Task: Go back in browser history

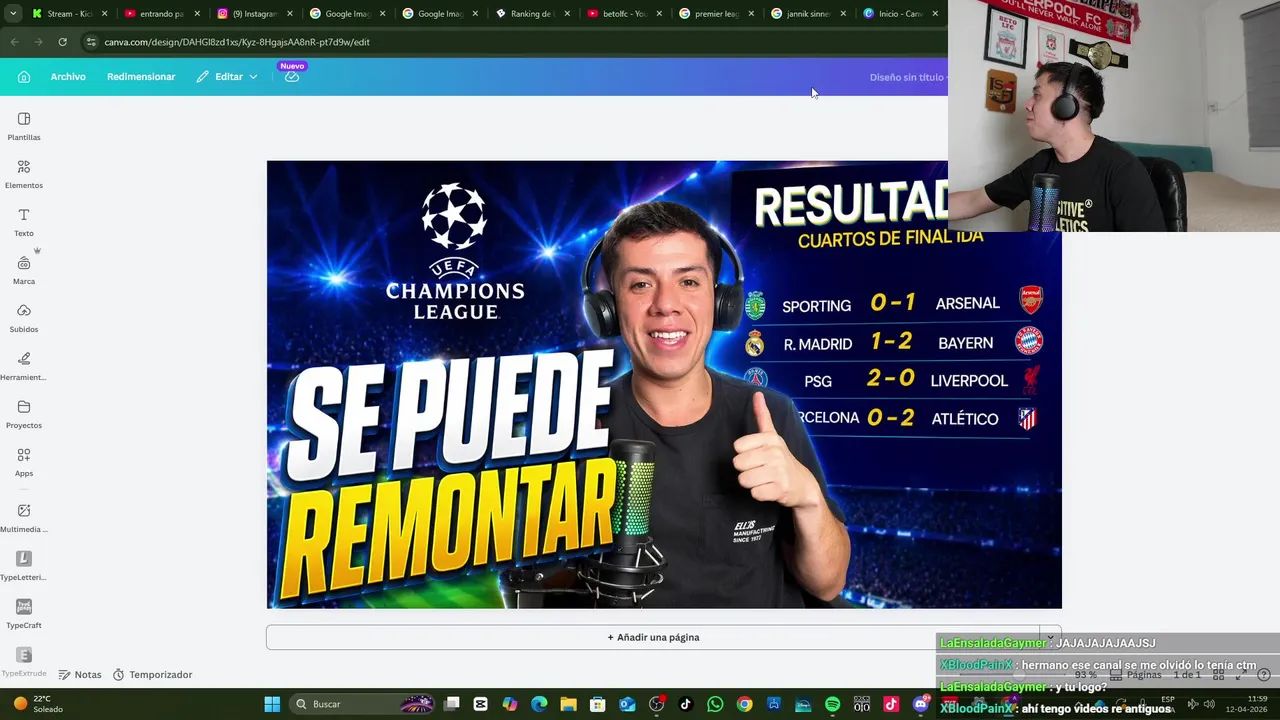Action: coord(14,42)
